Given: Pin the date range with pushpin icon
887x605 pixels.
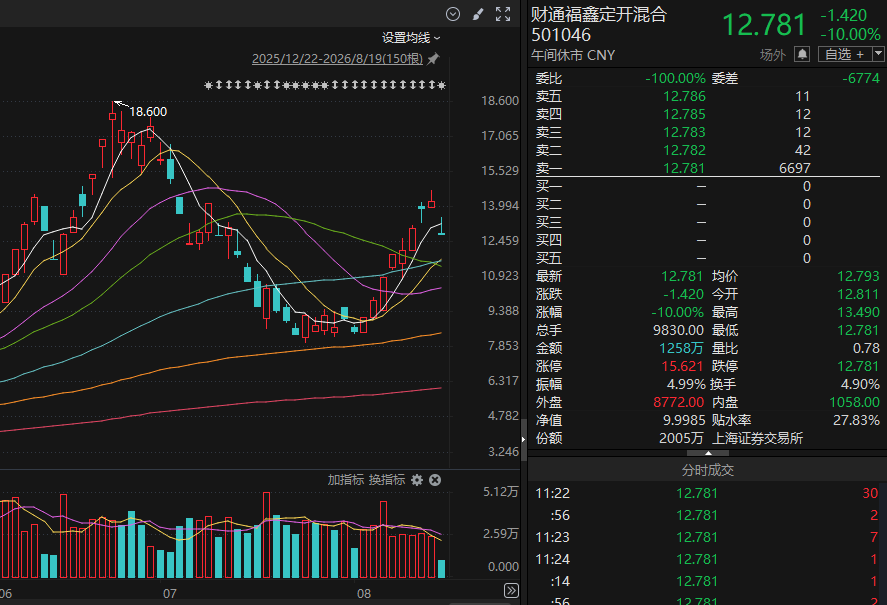Looking at the screenshot, I should pyautogui.click(x=433, y=59).
